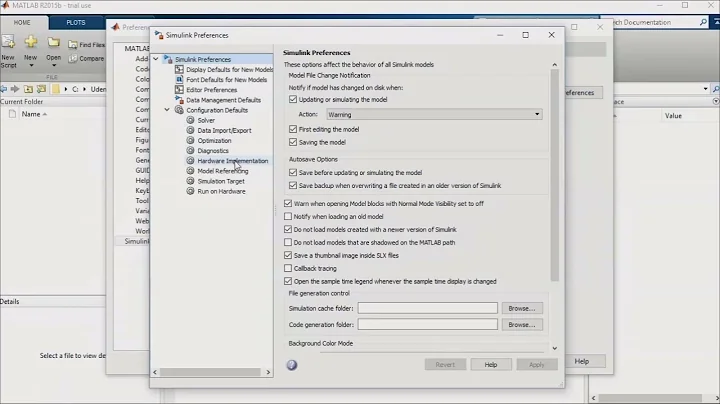The image size is (720, 404).
Task: Expand the Workspace panel actions arrow
Action: point(716,101)
